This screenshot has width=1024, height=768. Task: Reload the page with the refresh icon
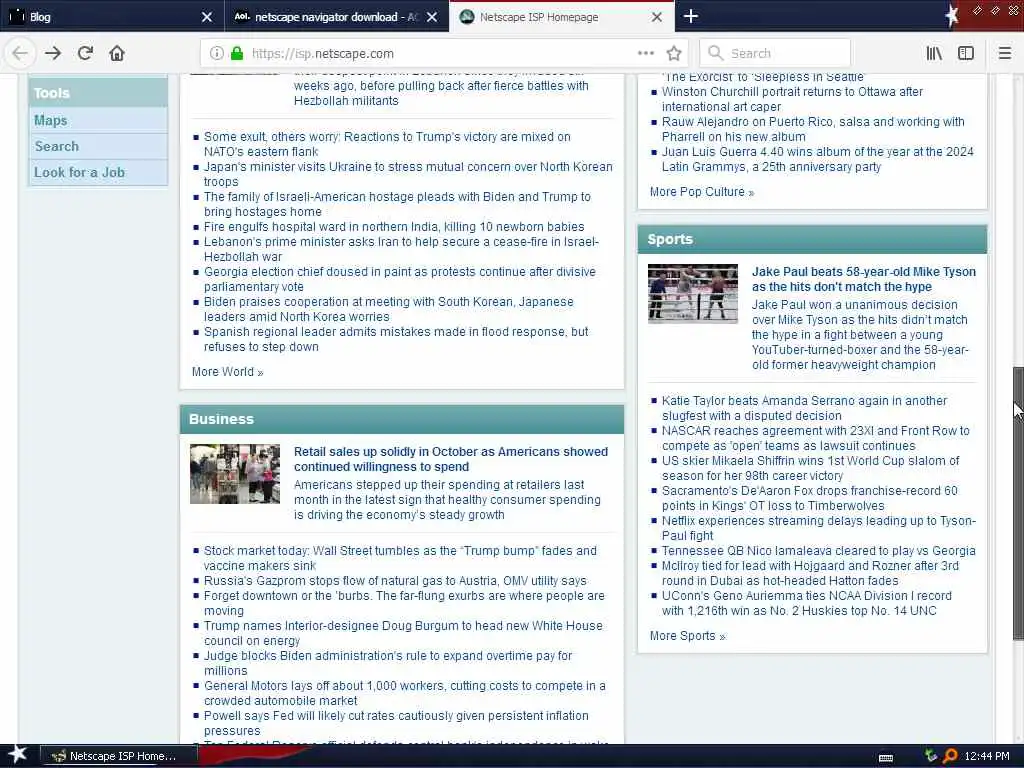click(x=85, y=54)
